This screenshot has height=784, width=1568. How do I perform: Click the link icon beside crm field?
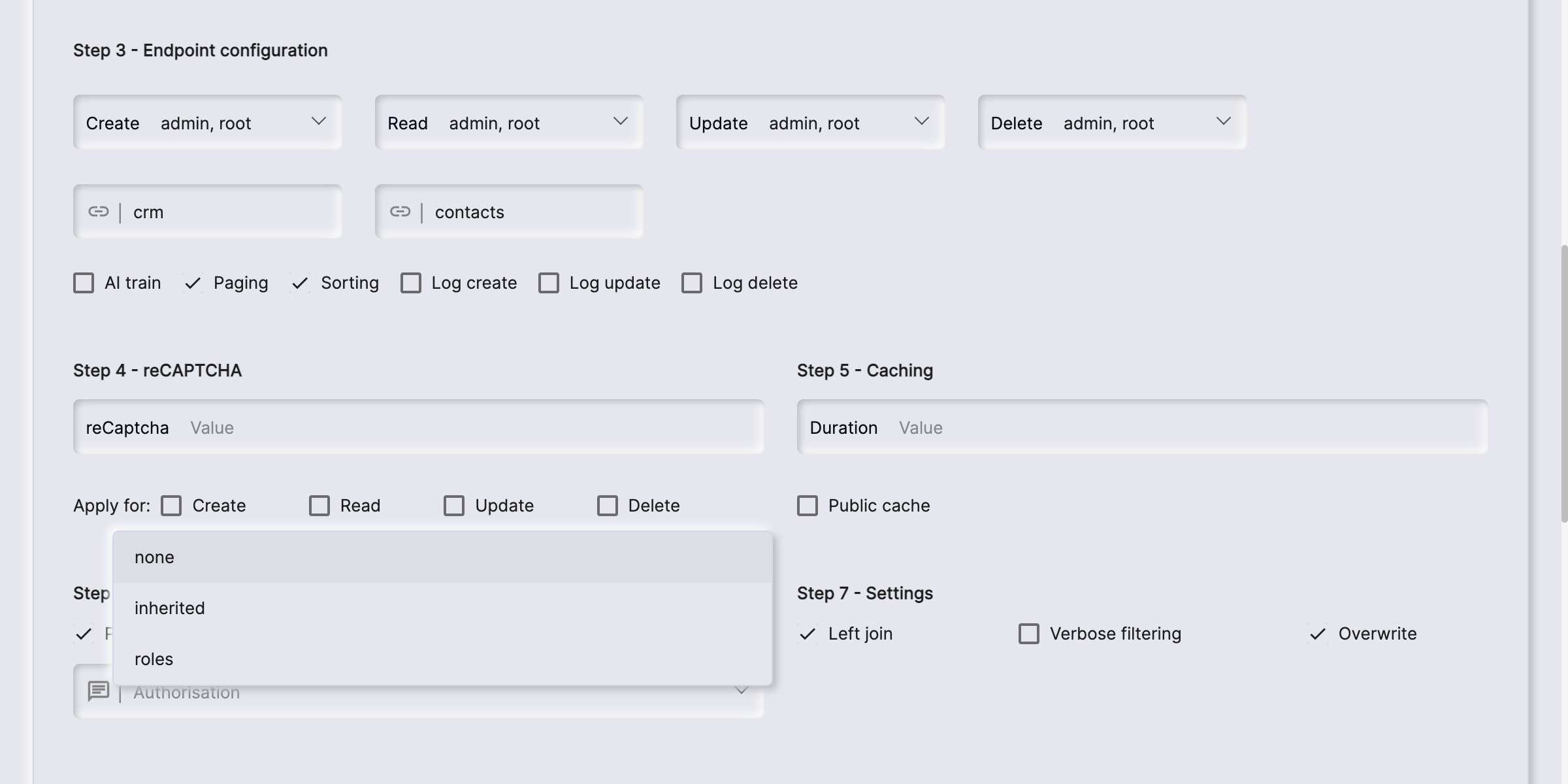(x=99, y=212)
